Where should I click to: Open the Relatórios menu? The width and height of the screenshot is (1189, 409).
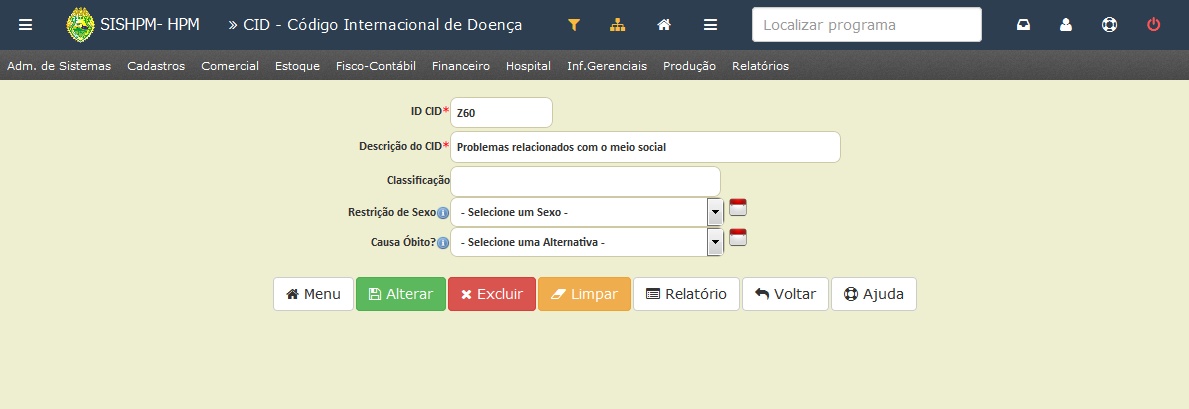(761, 66)
